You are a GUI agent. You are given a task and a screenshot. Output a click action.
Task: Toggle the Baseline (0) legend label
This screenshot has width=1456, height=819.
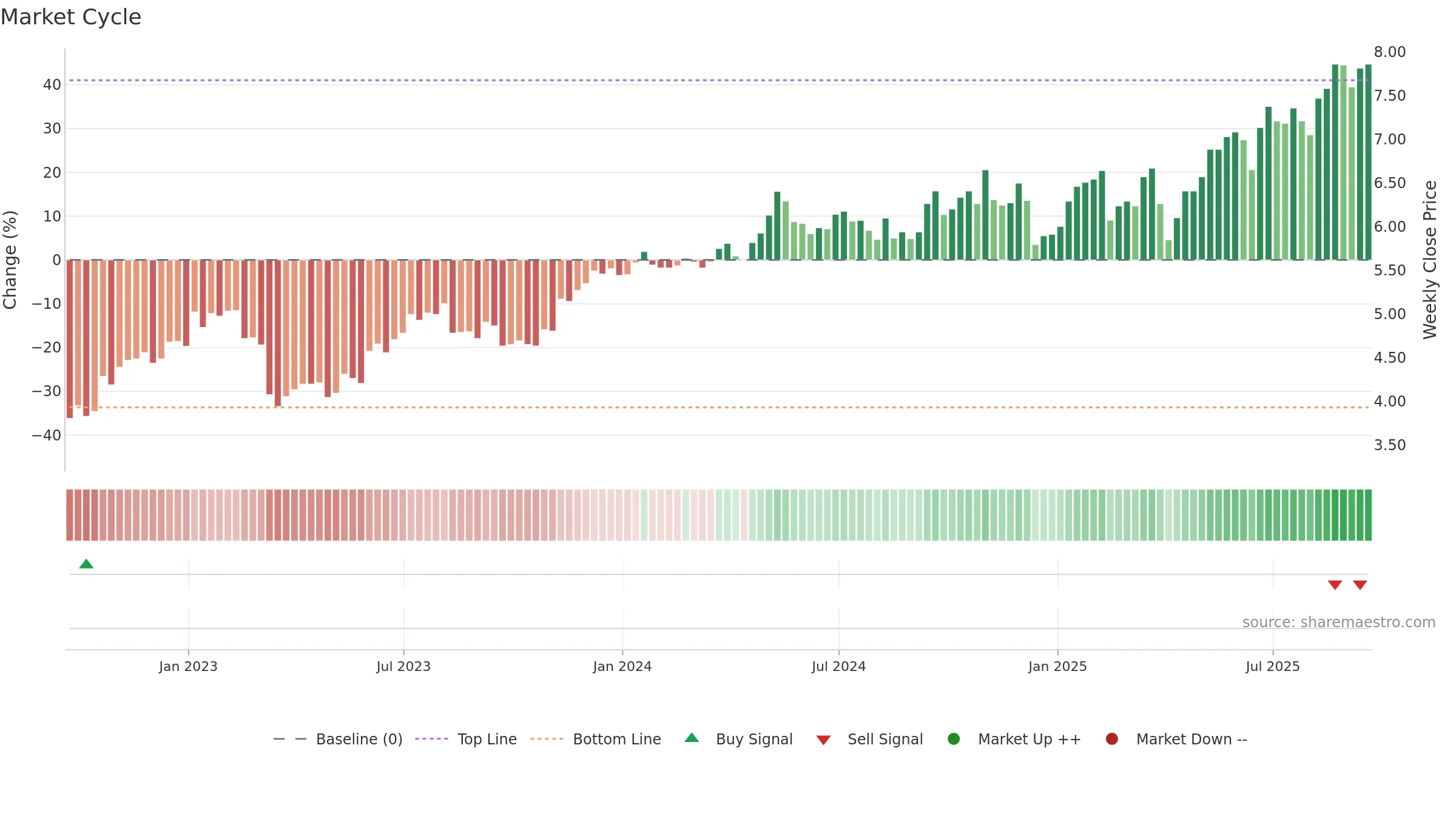coord(359,739)
